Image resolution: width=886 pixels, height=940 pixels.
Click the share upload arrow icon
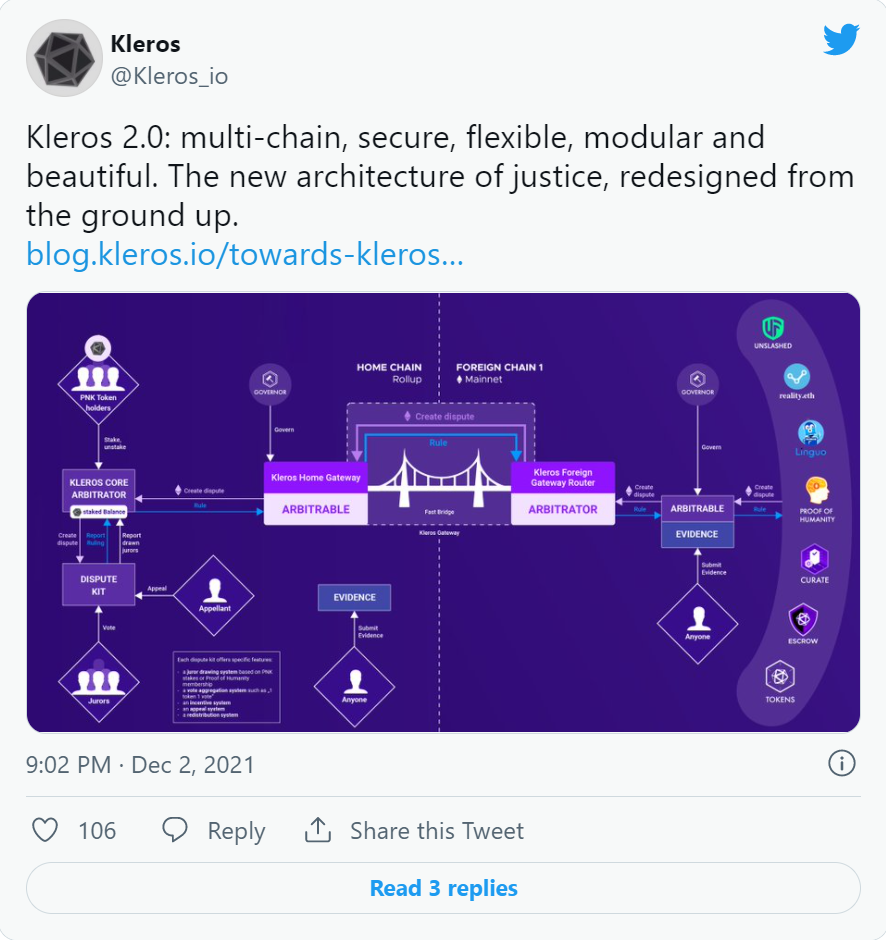pyautogui.click(x=318, y=830)
